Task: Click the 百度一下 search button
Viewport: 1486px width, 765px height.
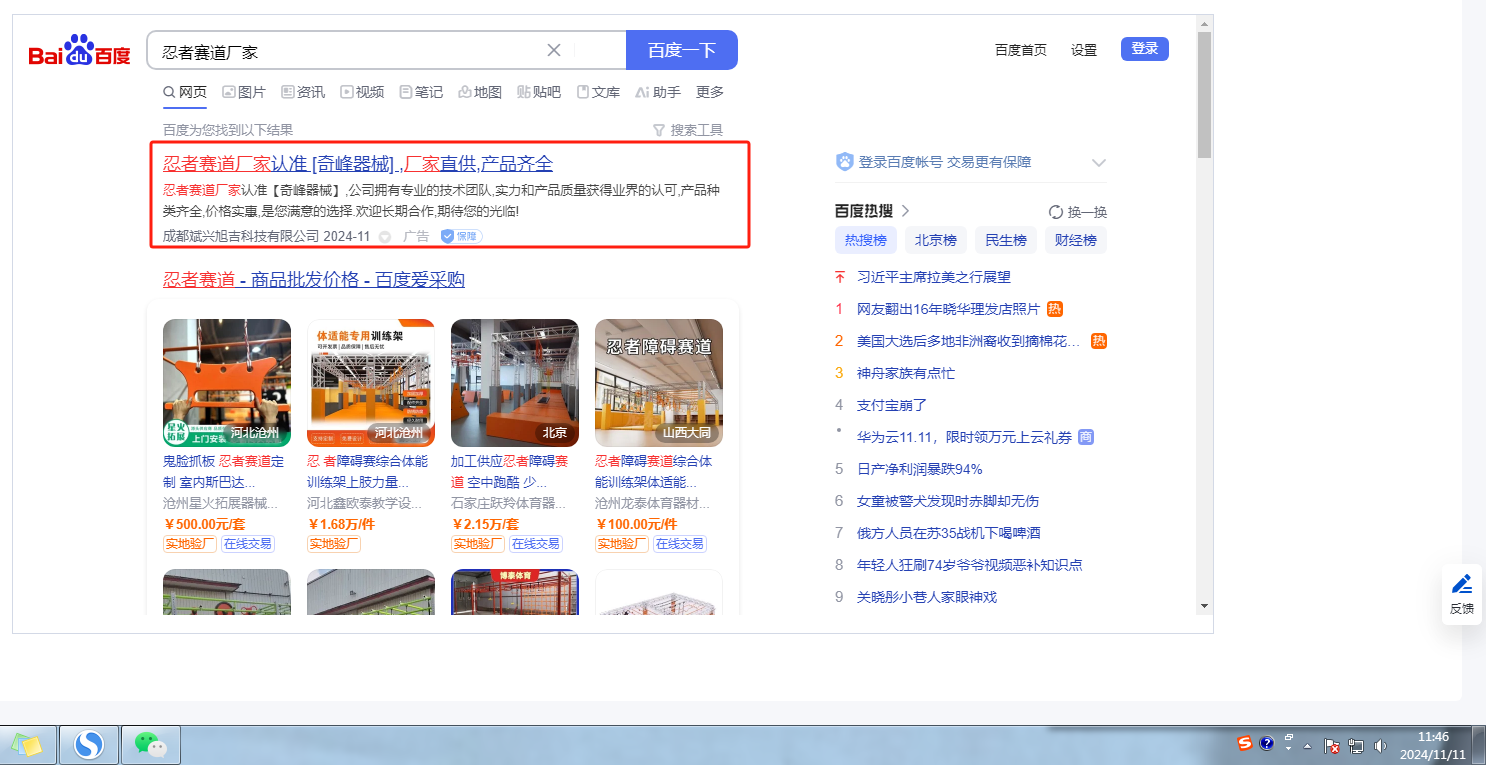Action: click(682, 50)
